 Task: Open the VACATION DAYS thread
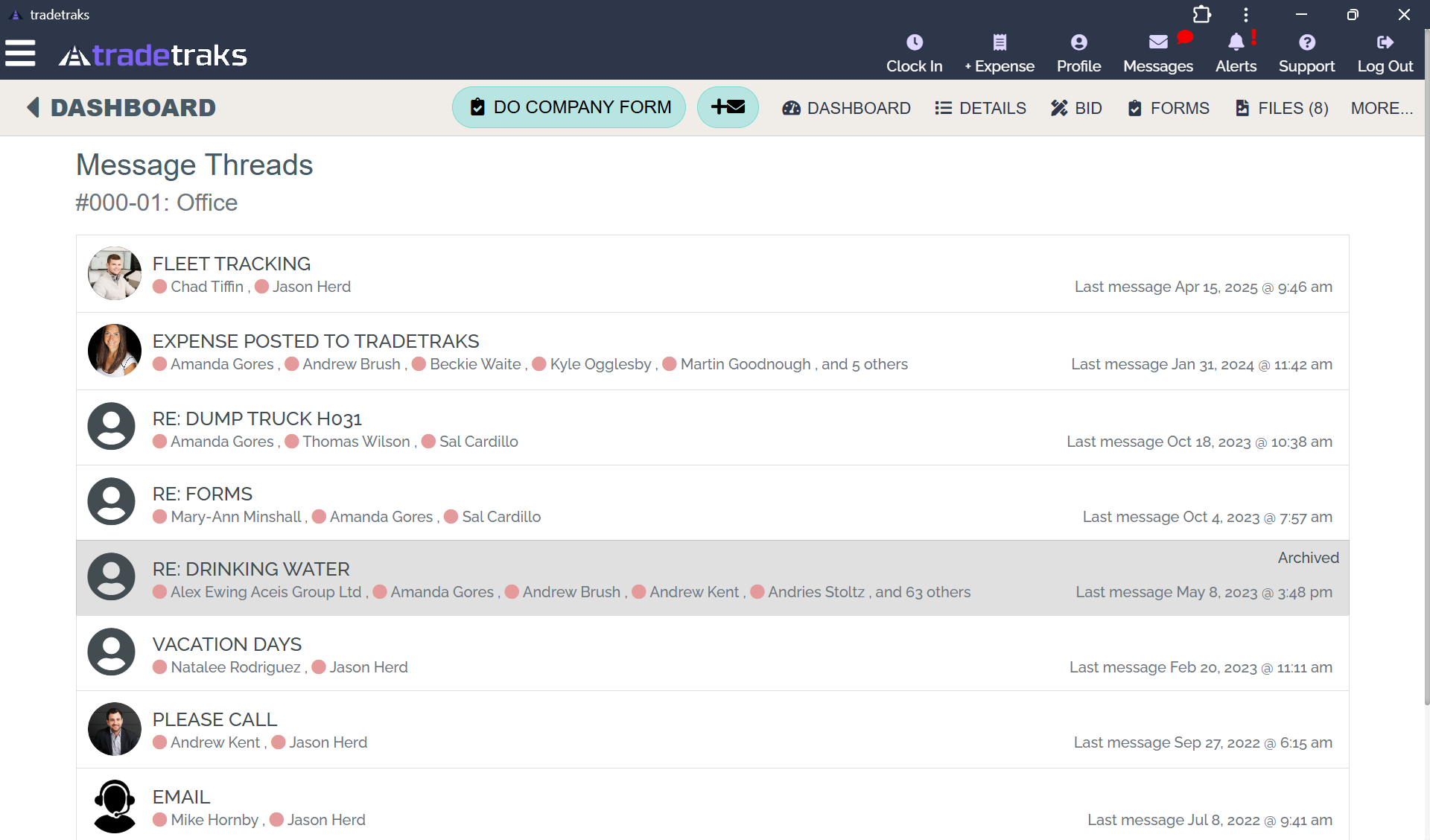712,654
